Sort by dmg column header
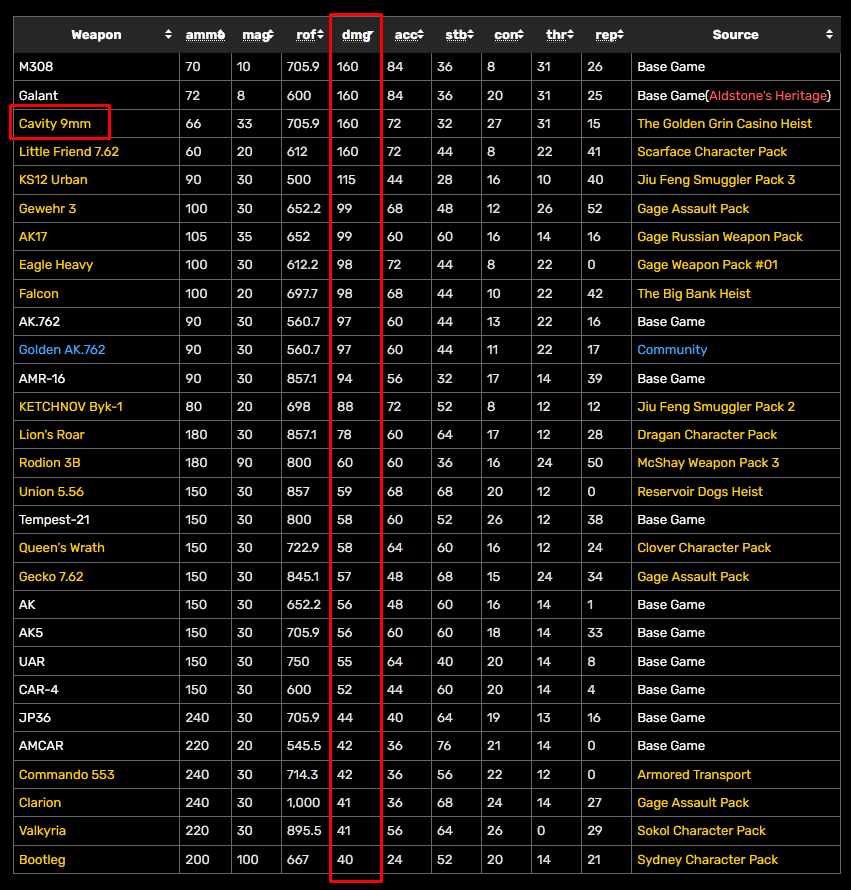The width and height of the screenshot is (851, 890). (x=356, y=35)
